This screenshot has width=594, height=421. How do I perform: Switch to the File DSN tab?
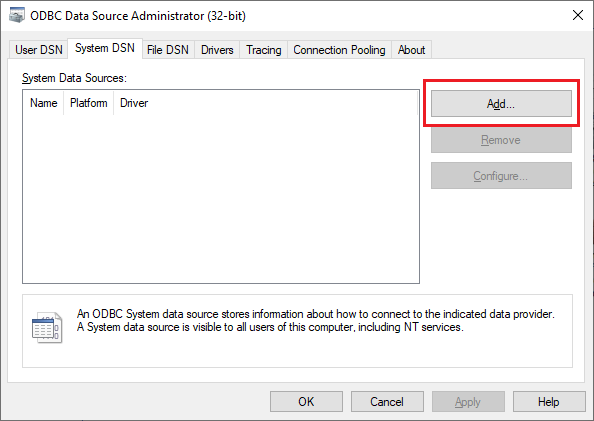point(168,50)
